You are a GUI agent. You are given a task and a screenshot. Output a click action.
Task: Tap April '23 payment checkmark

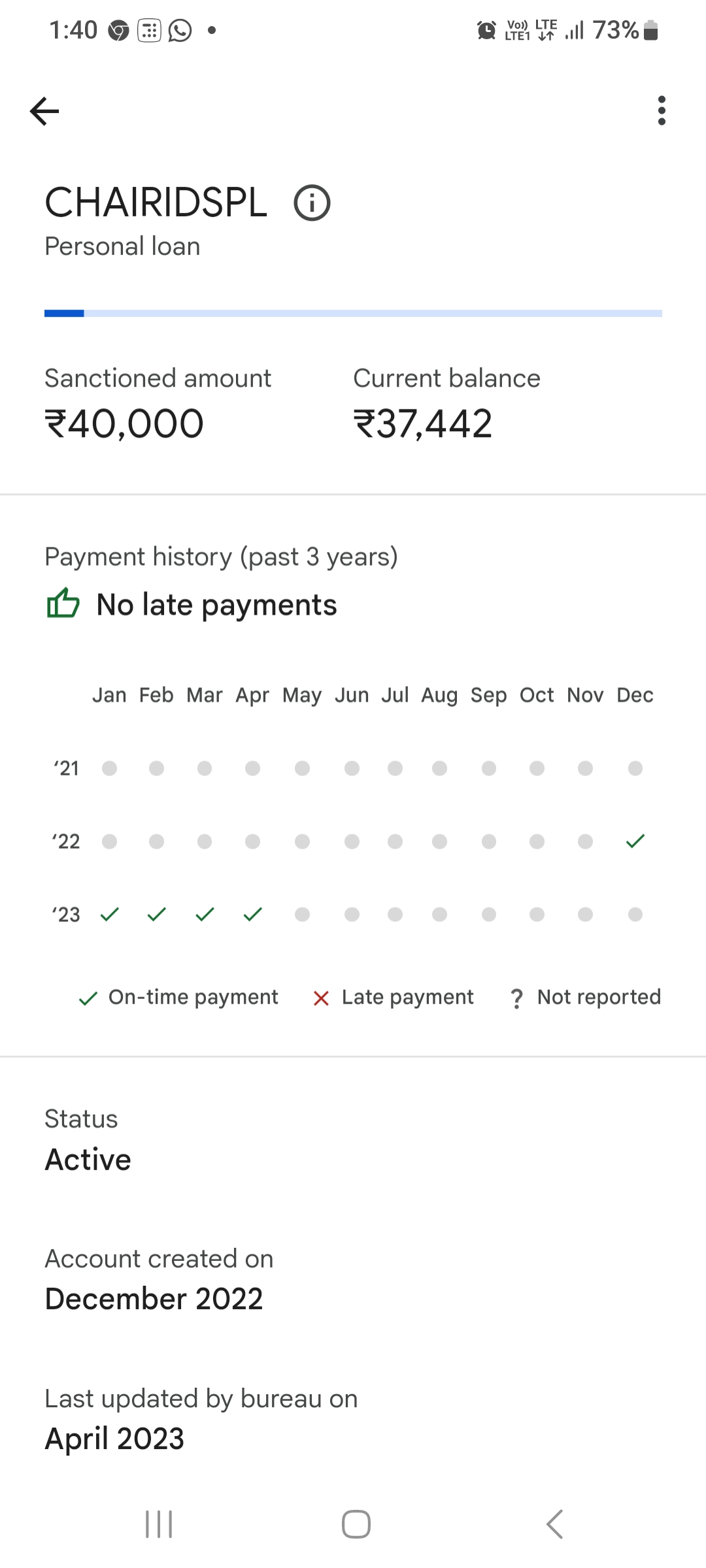coord(252,915)
